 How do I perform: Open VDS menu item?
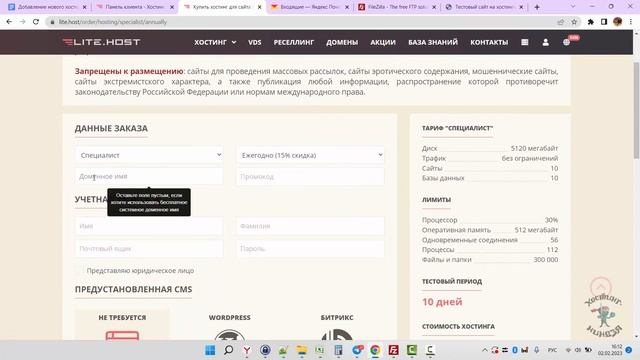tap(255, 42)
